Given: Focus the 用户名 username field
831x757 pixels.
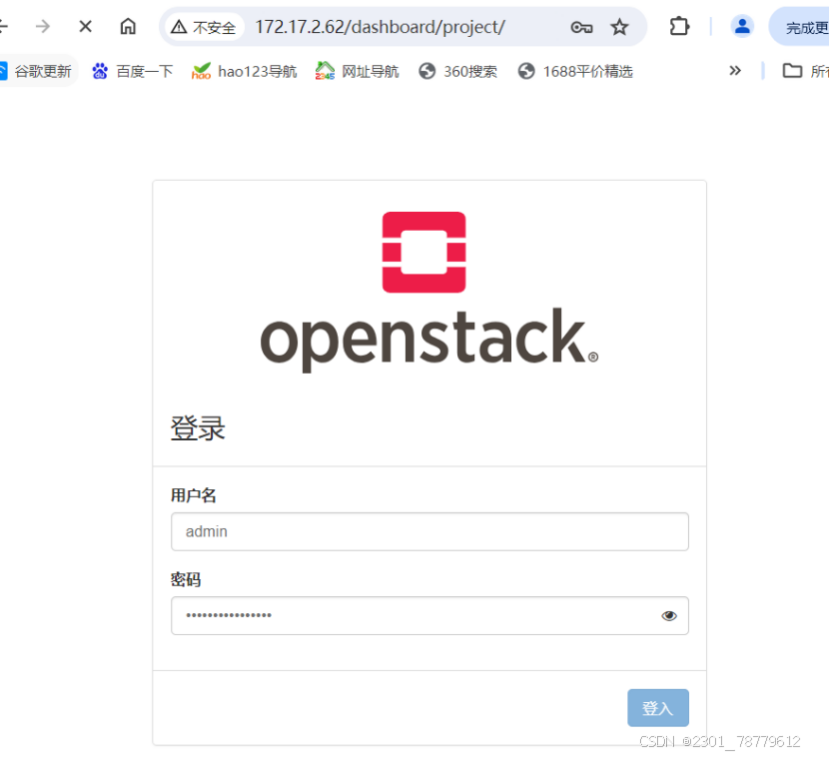Looking at the screenshot, I should point(430,531).
